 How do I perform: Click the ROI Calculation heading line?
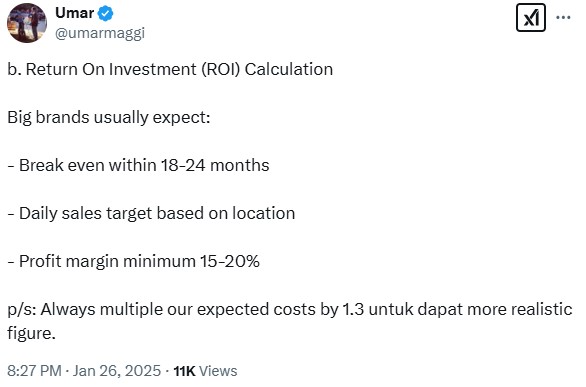click(x=170, y=69)
